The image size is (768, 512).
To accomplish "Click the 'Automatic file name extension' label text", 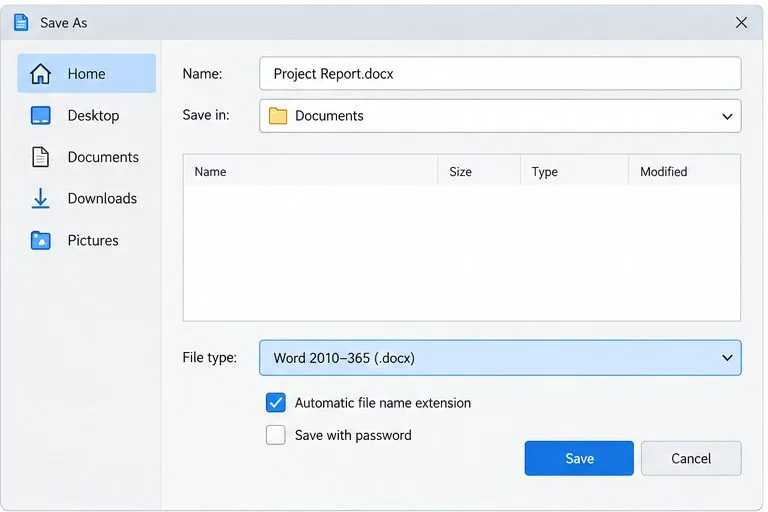I will pyautogui.click(x=383, y=403).
